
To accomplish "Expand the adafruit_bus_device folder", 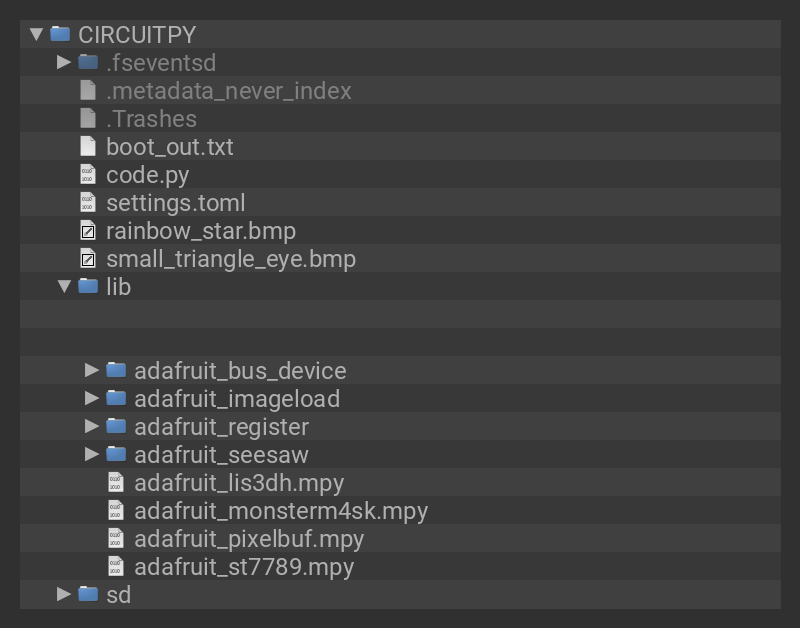I will click(x=92, y=370).
